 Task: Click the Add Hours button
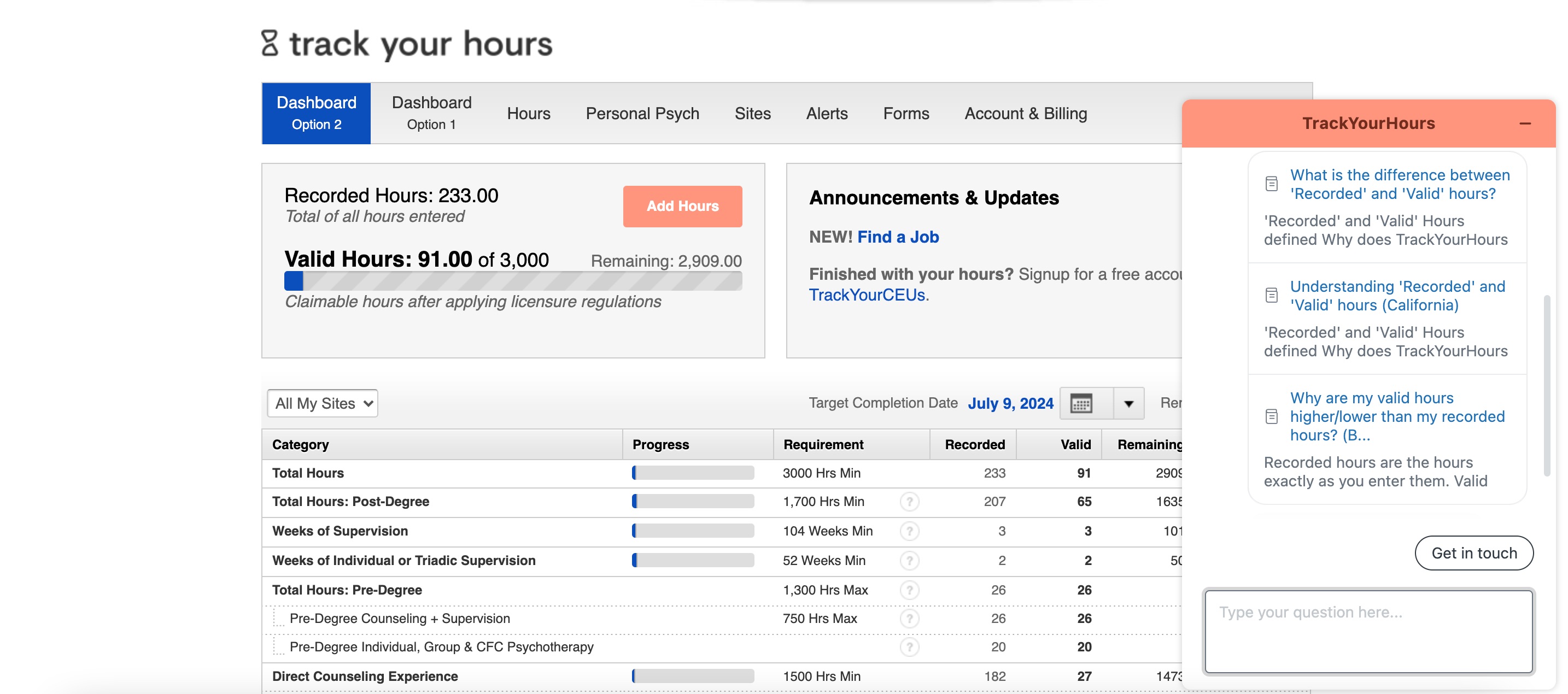coord(682,206)
